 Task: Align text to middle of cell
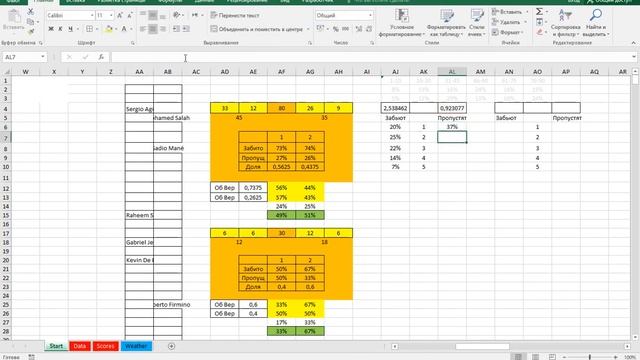tap(153, 16)
